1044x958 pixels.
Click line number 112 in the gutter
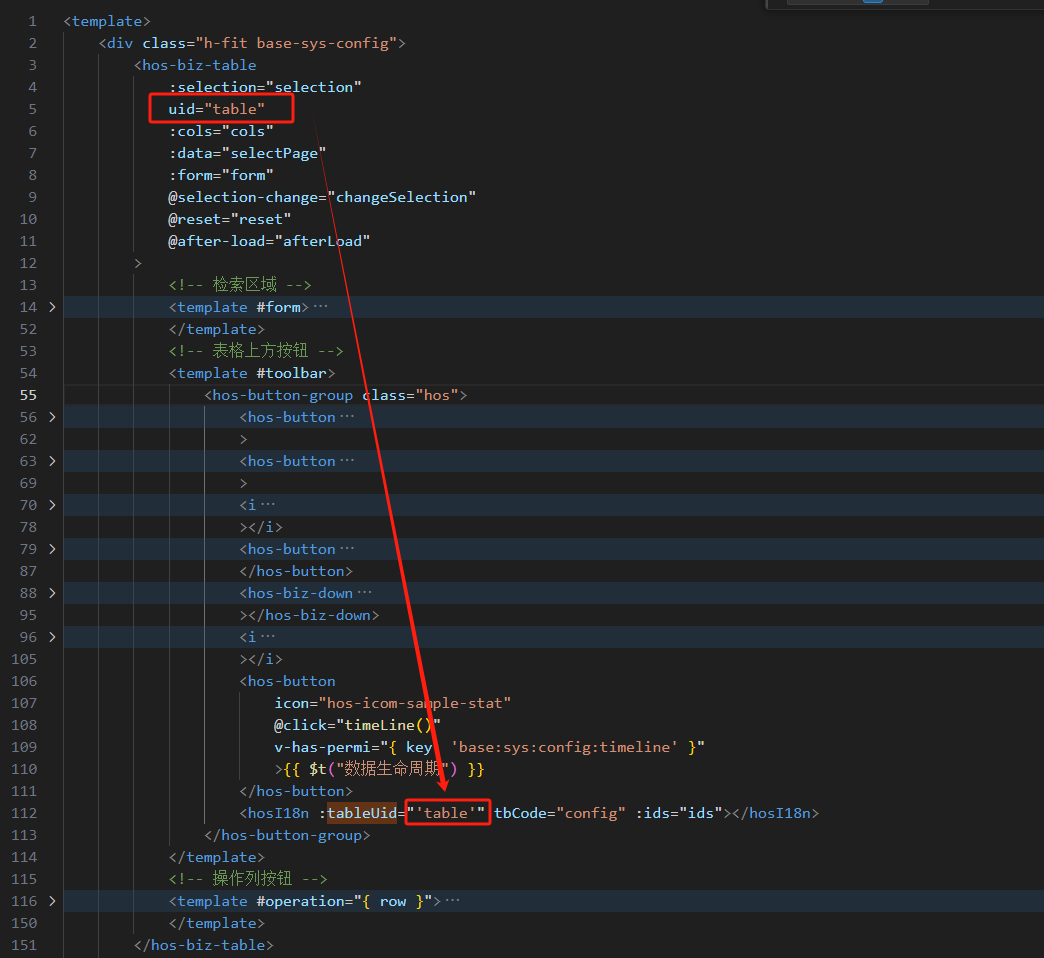coord(24,813)
